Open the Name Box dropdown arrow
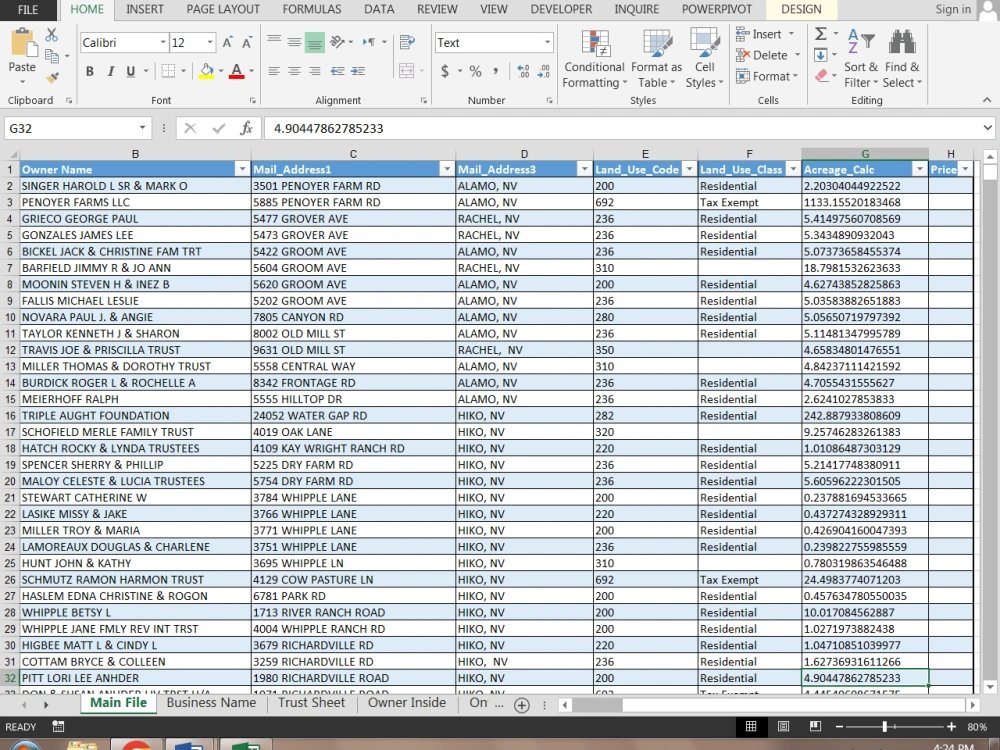This screenshot has height=750, width=1000. (142, 128)
